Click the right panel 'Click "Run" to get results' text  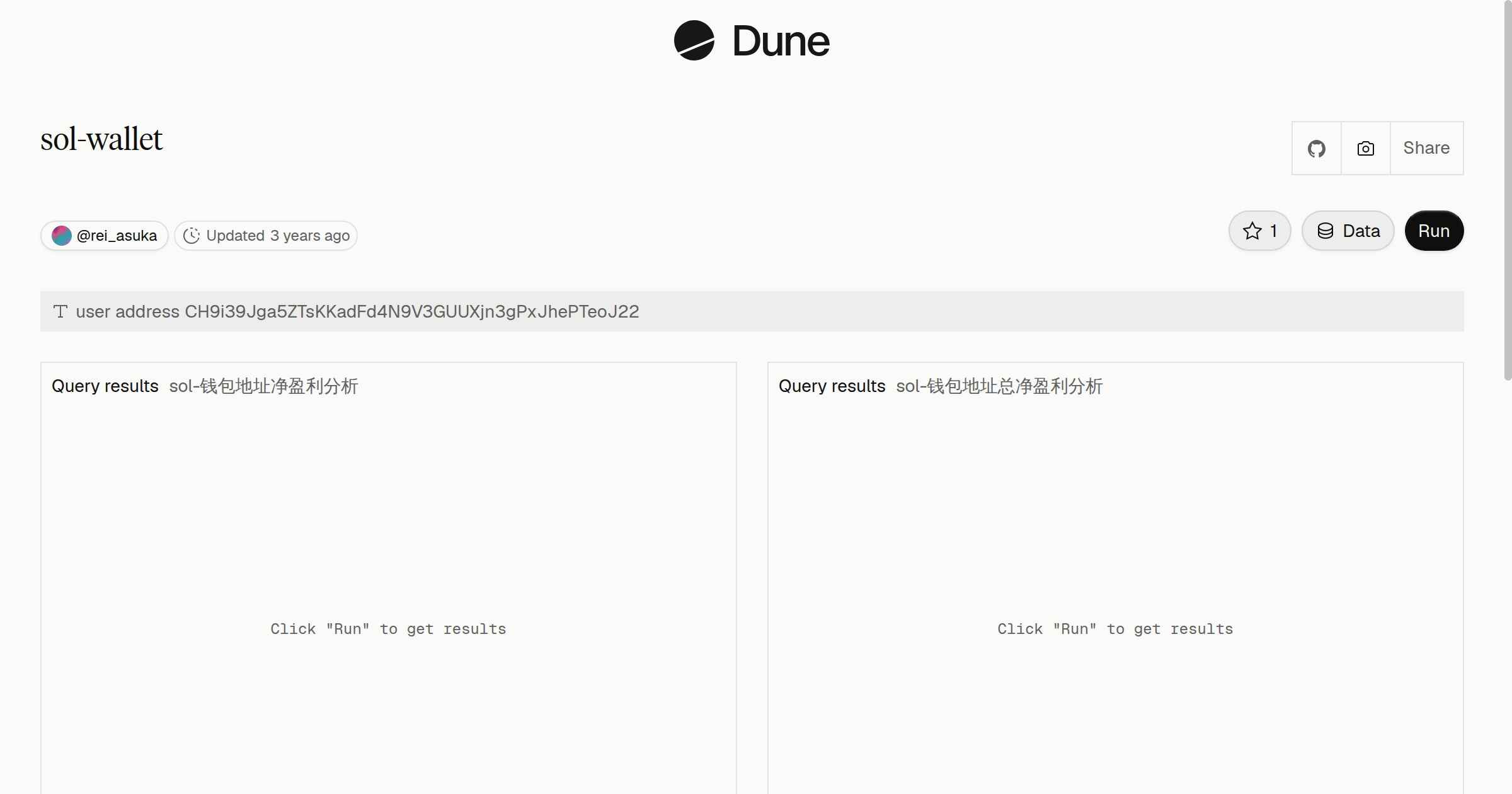pyautogui.click(x=1115, y=629)
